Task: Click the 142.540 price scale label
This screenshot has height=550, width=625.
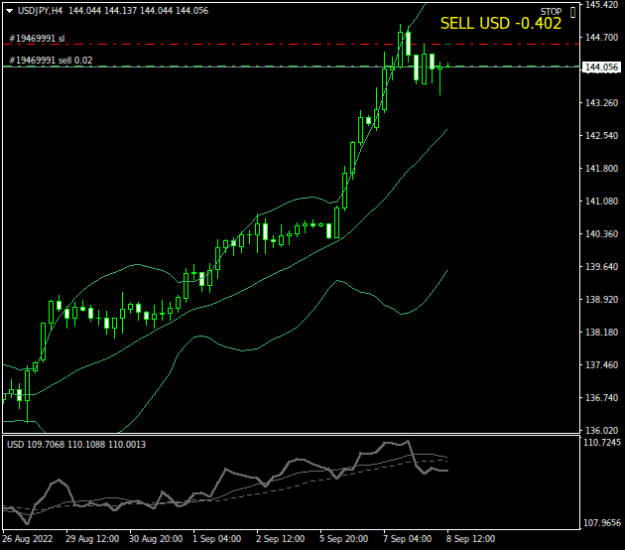Action: pos(601,136)
